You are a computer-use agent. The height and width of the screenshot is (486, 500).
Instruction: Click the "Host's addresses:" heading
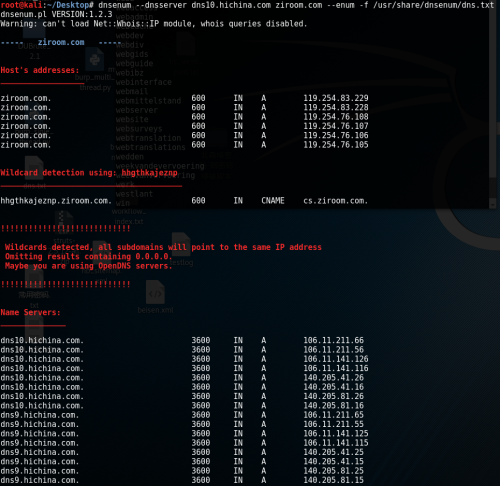point(40,70)
